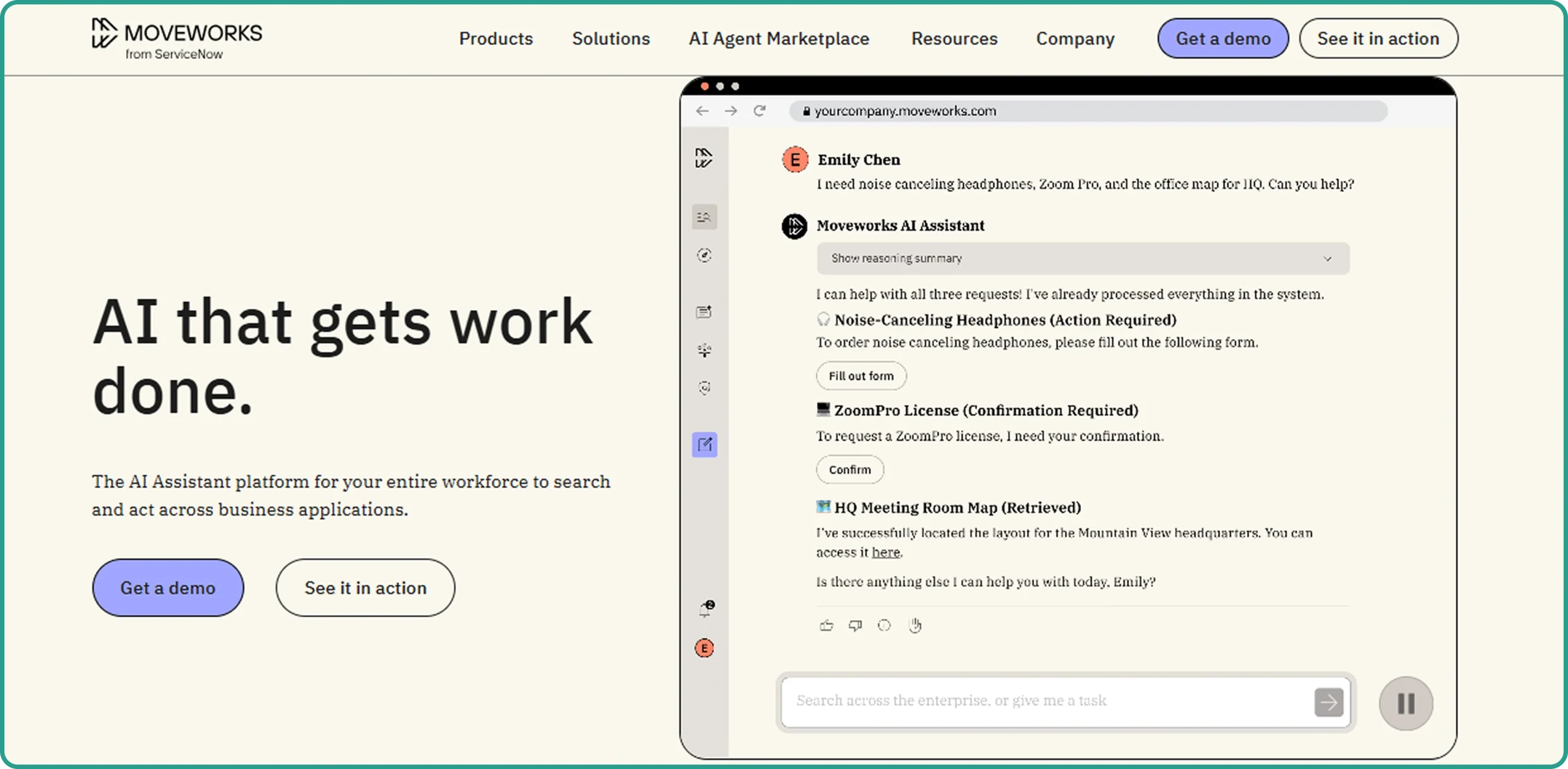Click the headphones emoji next to Noise-Canceling Headphones
The height and width of the screenshot is (769, 1568).
tap(823, 319)
